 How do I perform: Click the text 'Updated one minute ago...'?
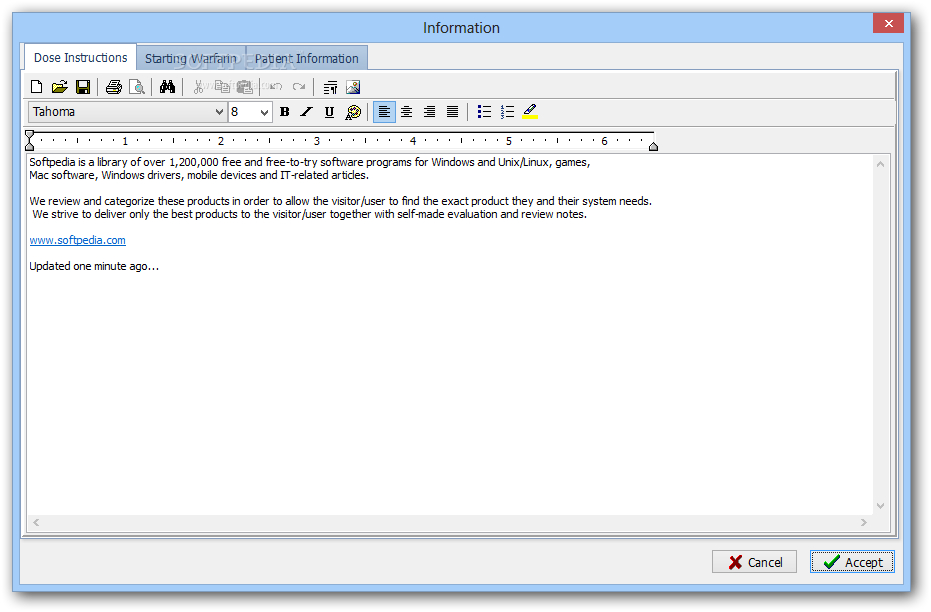[x=94, y=266]
